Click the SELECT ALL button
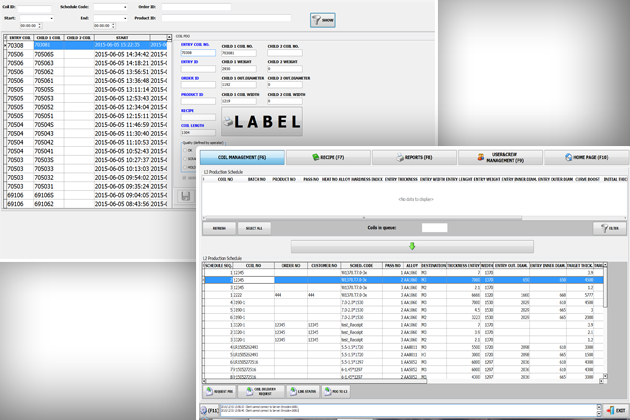630x420 pixels. point(253,228)
